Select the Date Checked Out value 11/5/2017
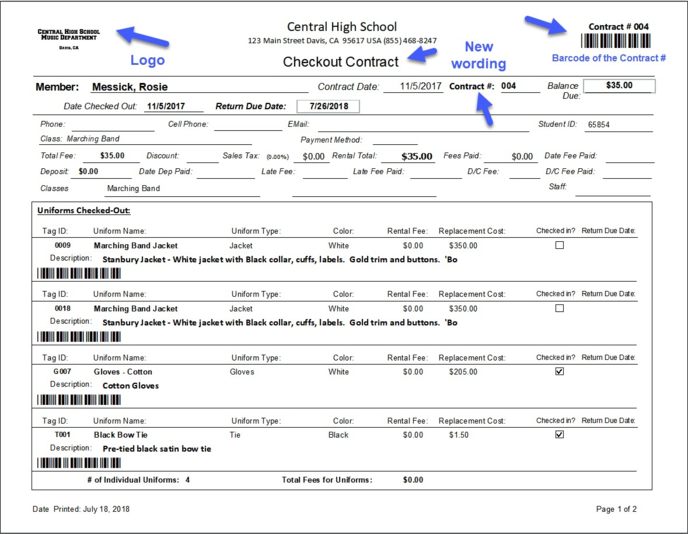688x534 pixels. tap(168, 105)
